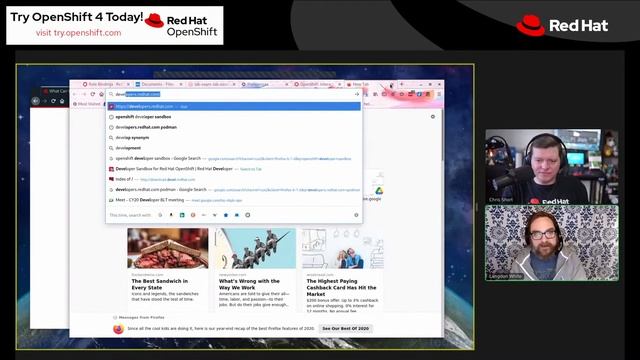Close the Preferences tab
Screen dimensions: 640x360
pos(287,84)
